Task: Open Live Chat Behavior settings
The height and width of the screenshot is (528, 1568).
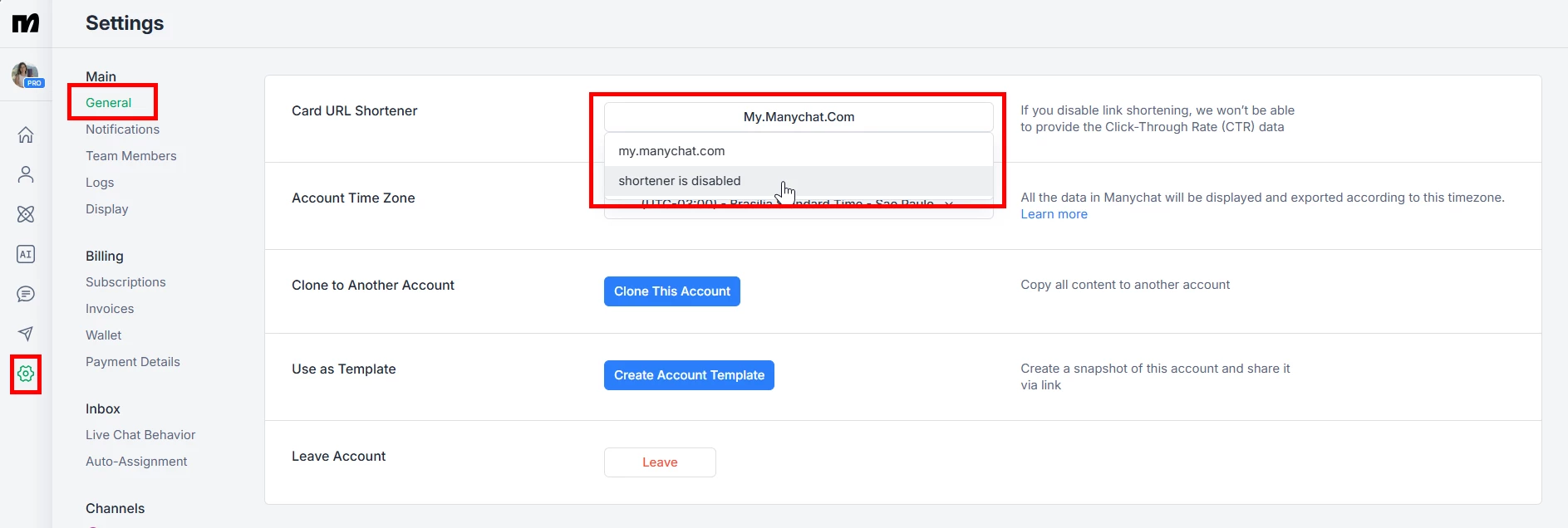Action: coord(140,435)
